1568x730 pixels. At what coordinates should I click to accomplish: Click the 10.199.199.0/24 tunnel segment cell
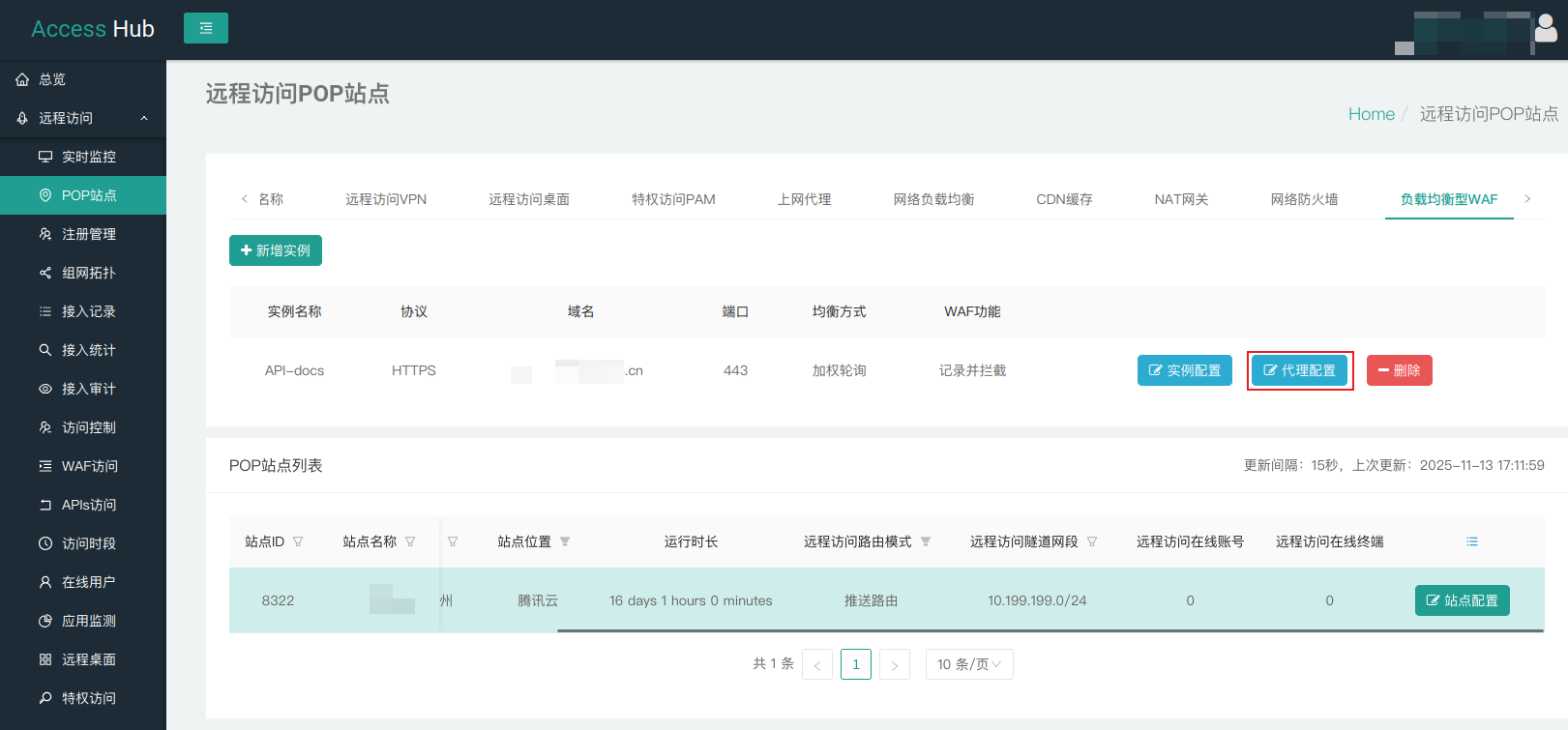pos(1037,600)
